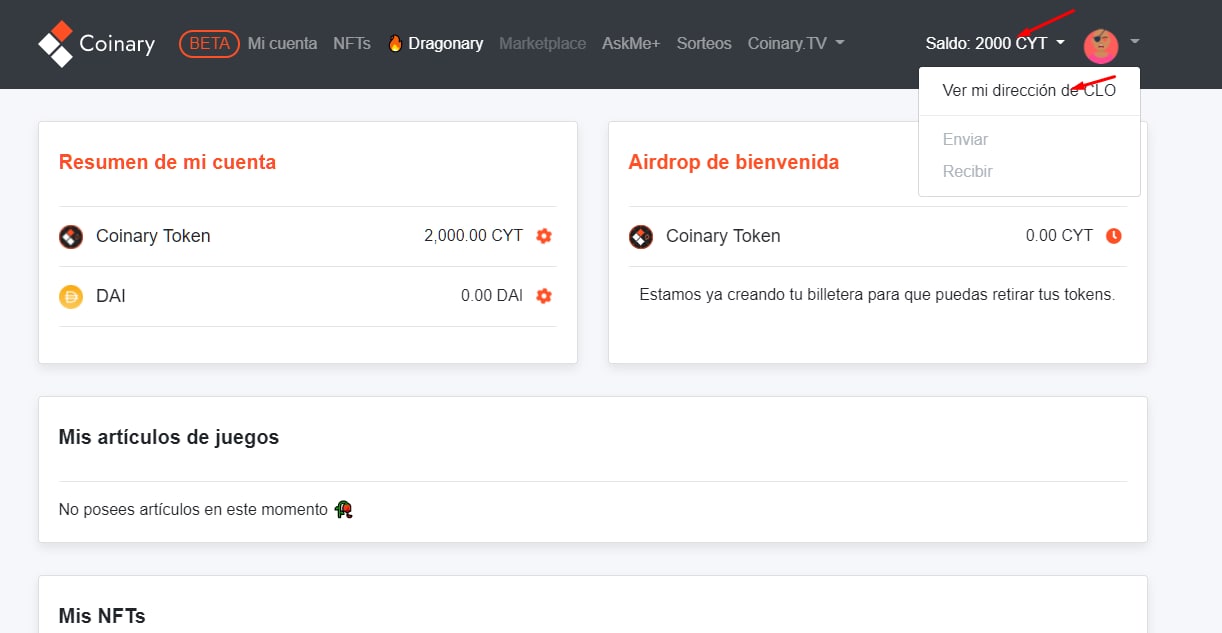The height and width of the screenshot is (633, 1222).
Task: Click the 2,000.00 CYT amount
Action: (473, 236)
